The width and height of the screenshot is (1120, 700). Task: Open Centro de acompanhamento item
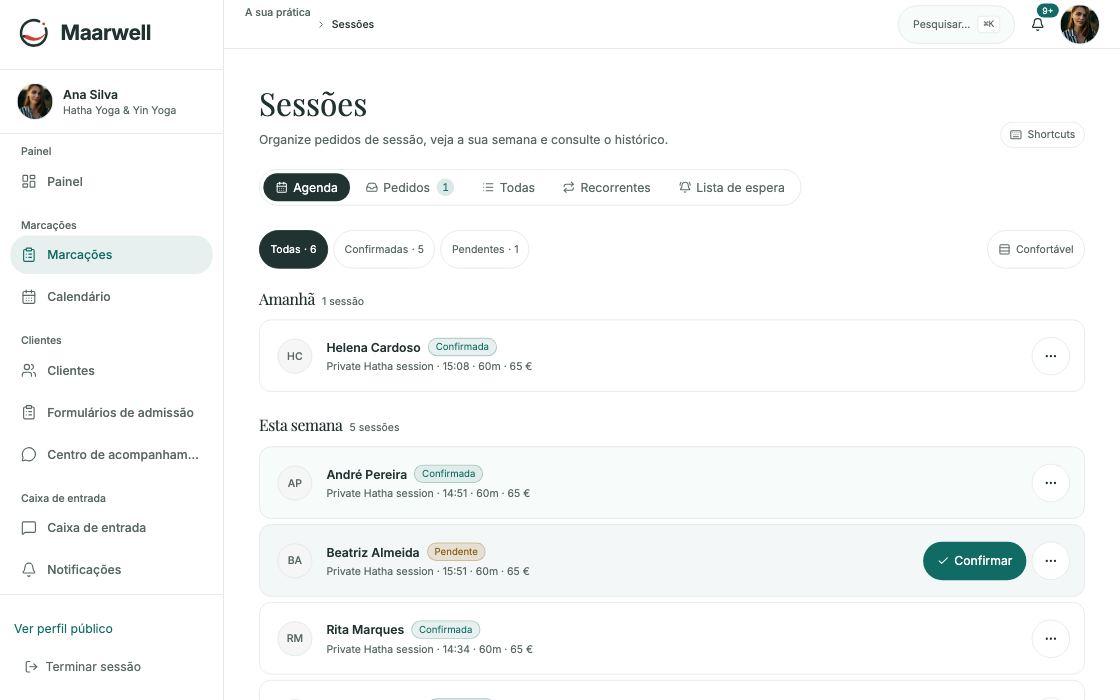point(111,454)
